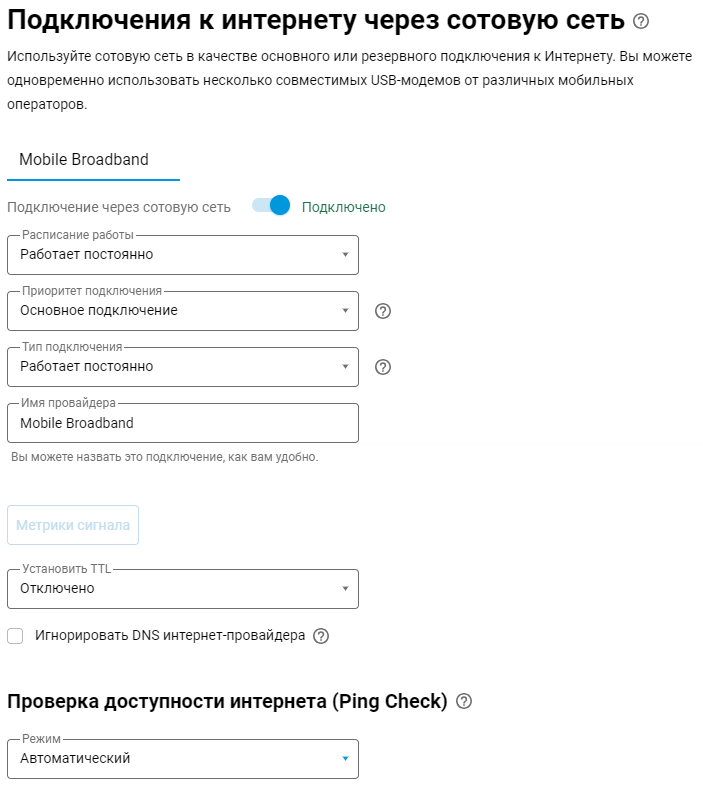Click help icon next to Приоритет подключения
703x791 pixels.
pos(383,311)
